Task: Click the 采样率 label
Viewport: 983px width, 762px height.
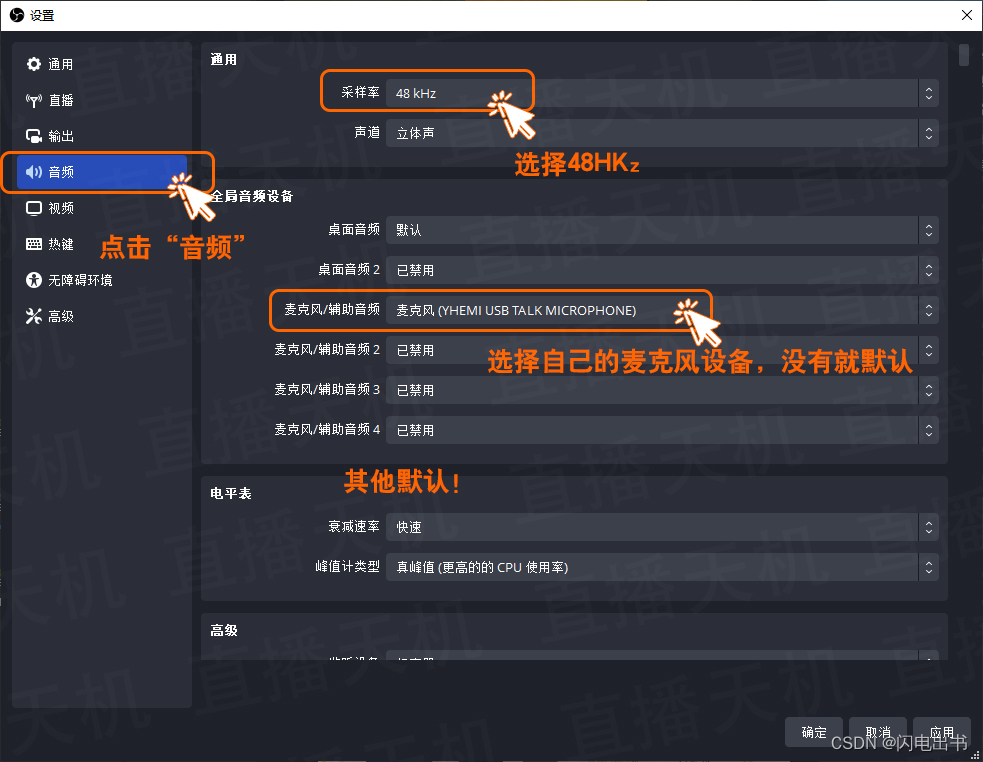Action: click(360, 93)
